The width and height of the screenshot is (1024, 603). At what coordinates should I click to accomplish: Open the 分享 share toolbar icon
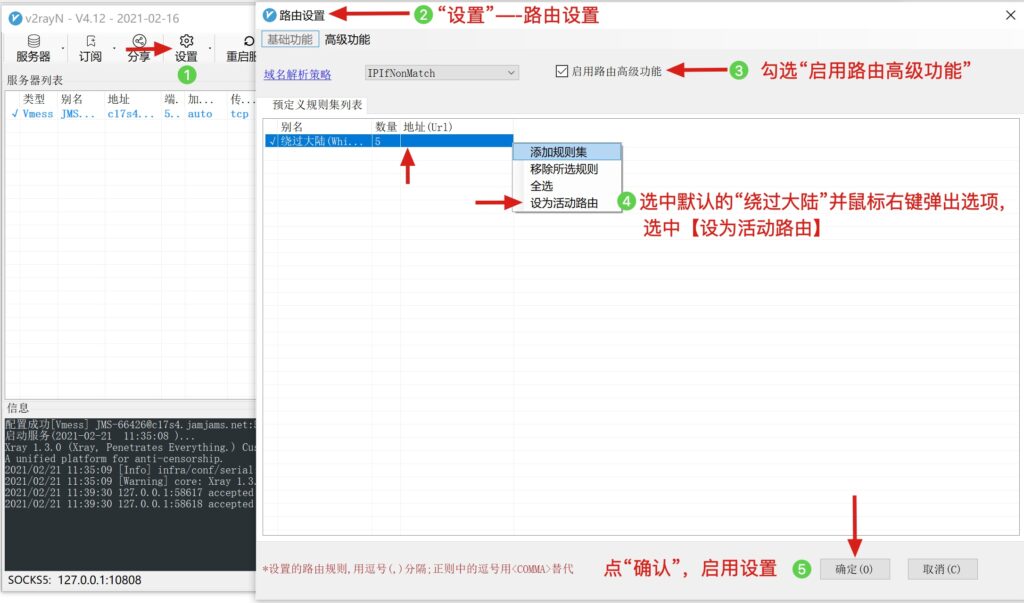click(138, 48)
